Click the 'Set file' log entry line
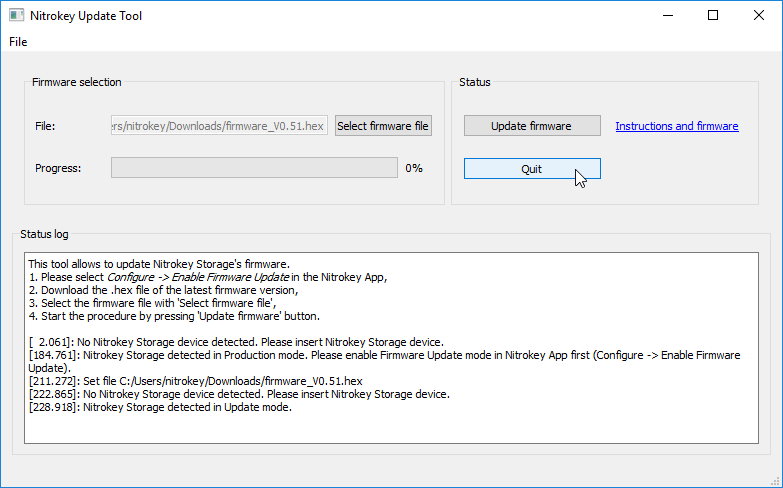Screen dimensions: 783x488 coord(195,381)
